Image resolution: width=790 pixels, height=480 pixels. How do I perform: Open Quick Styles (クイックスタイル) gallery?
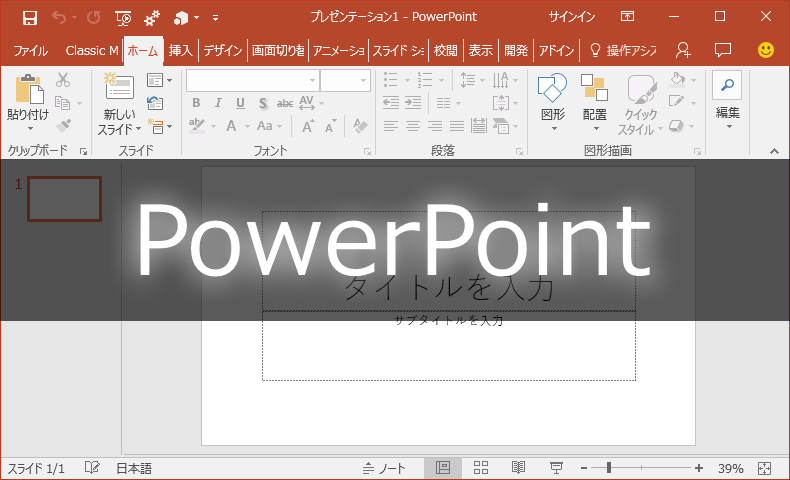tap(640, 104)
